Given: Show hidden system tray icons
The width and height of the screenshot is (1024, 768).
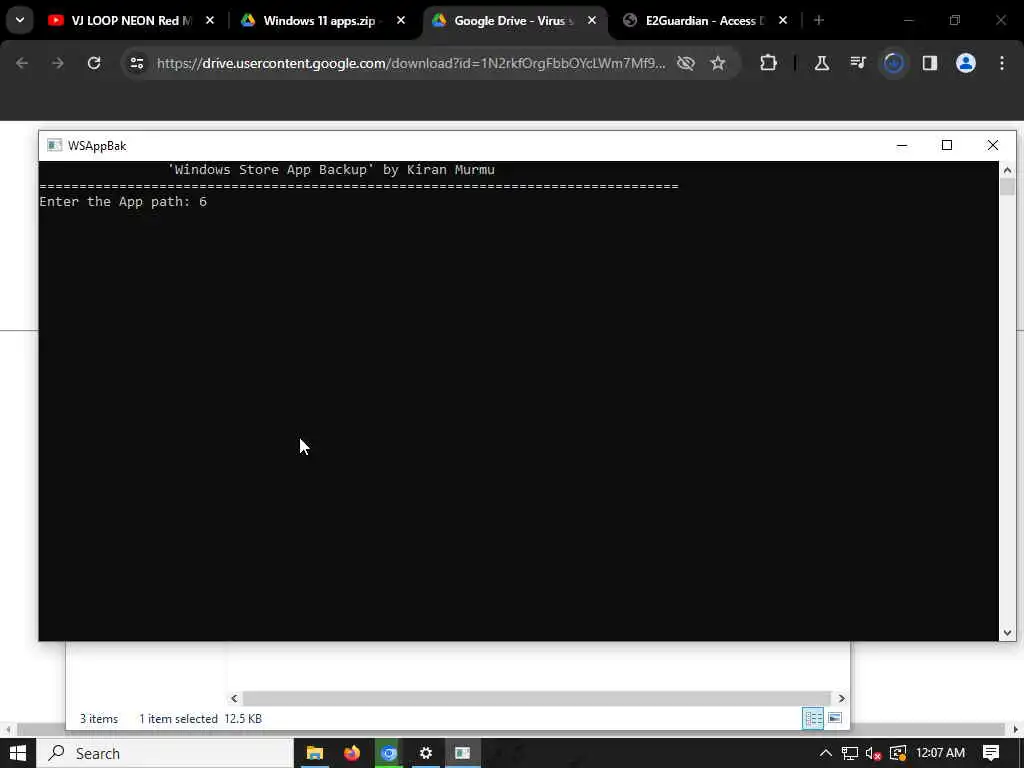Looking at the screenshot, I should 825,753.
